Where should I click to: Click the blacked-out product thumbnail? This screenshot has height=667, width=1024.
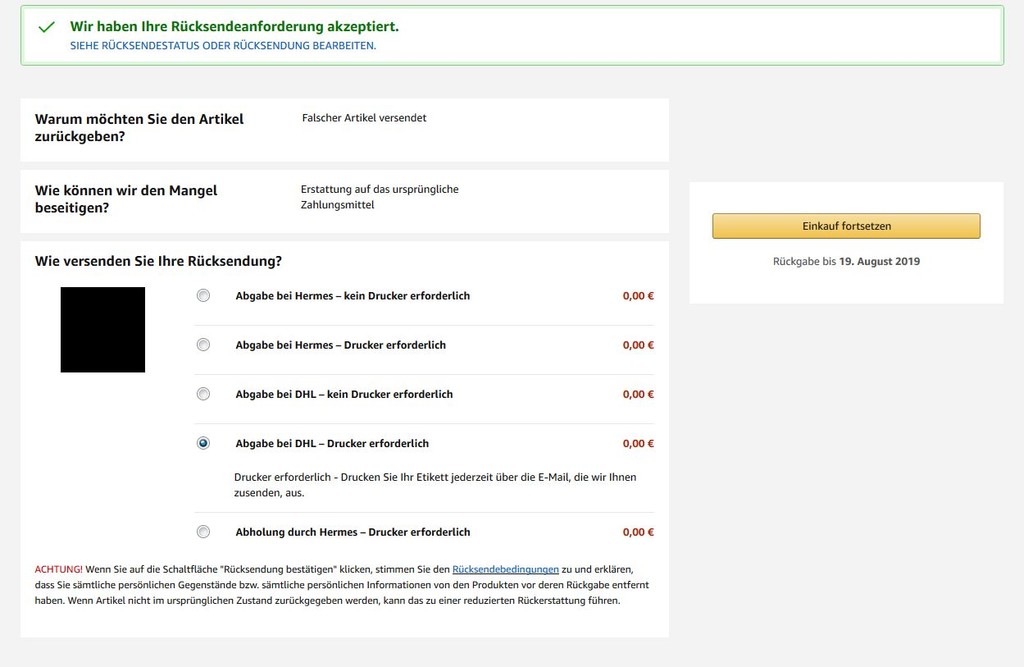(x=103, y=329)
